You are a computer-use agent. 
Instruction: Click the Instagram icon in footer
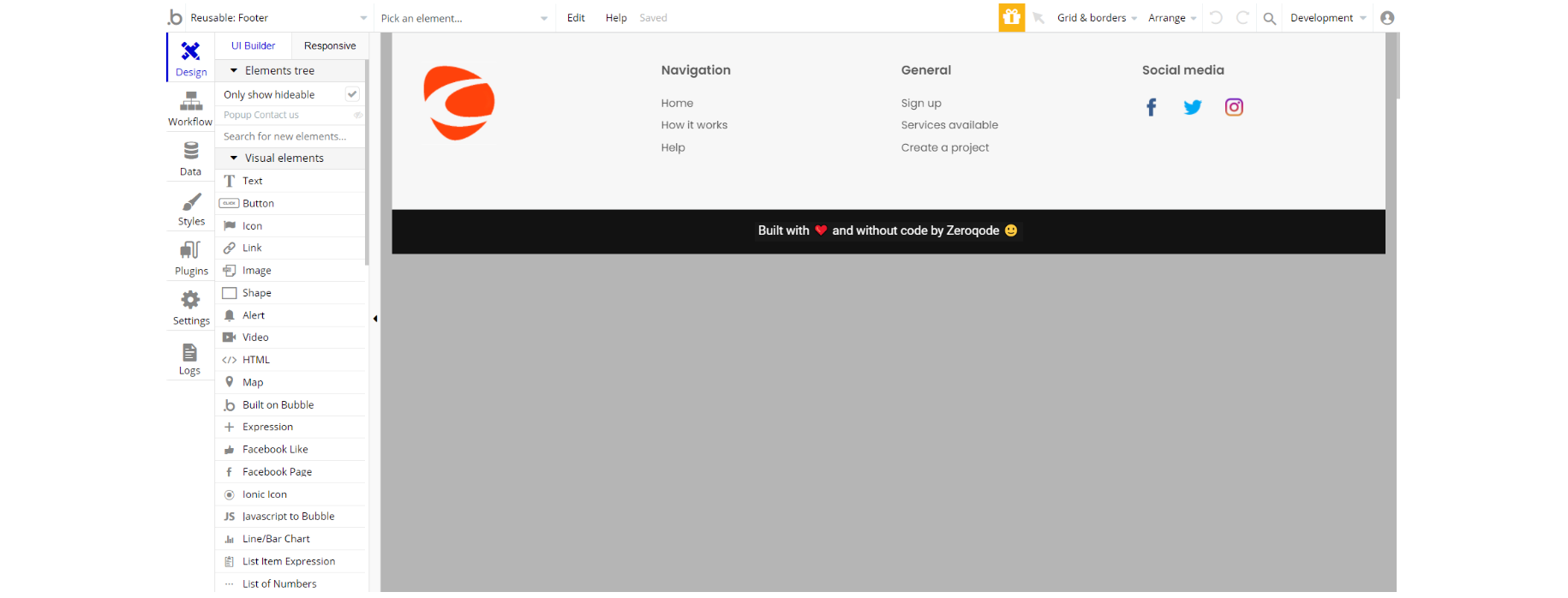[x=1234, y=107]
